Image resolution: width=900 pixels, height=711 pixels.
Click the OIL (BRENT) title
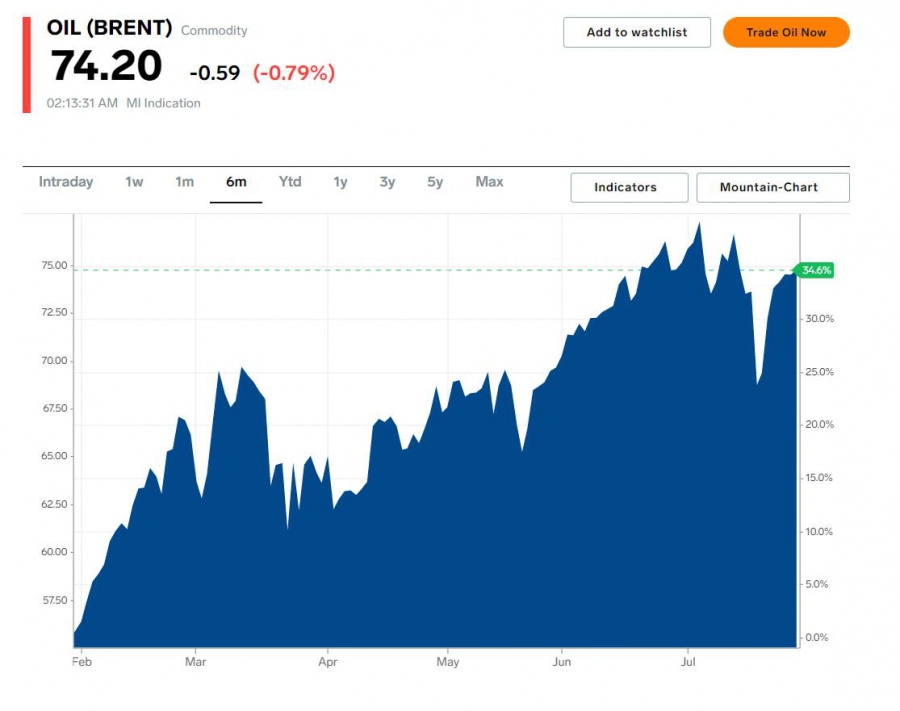(109, 28)
